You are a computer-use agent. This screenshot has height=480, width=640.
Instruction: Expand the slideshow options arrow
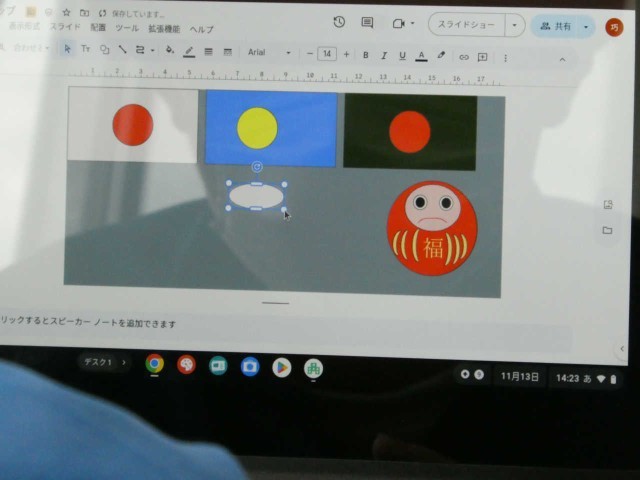514,25
